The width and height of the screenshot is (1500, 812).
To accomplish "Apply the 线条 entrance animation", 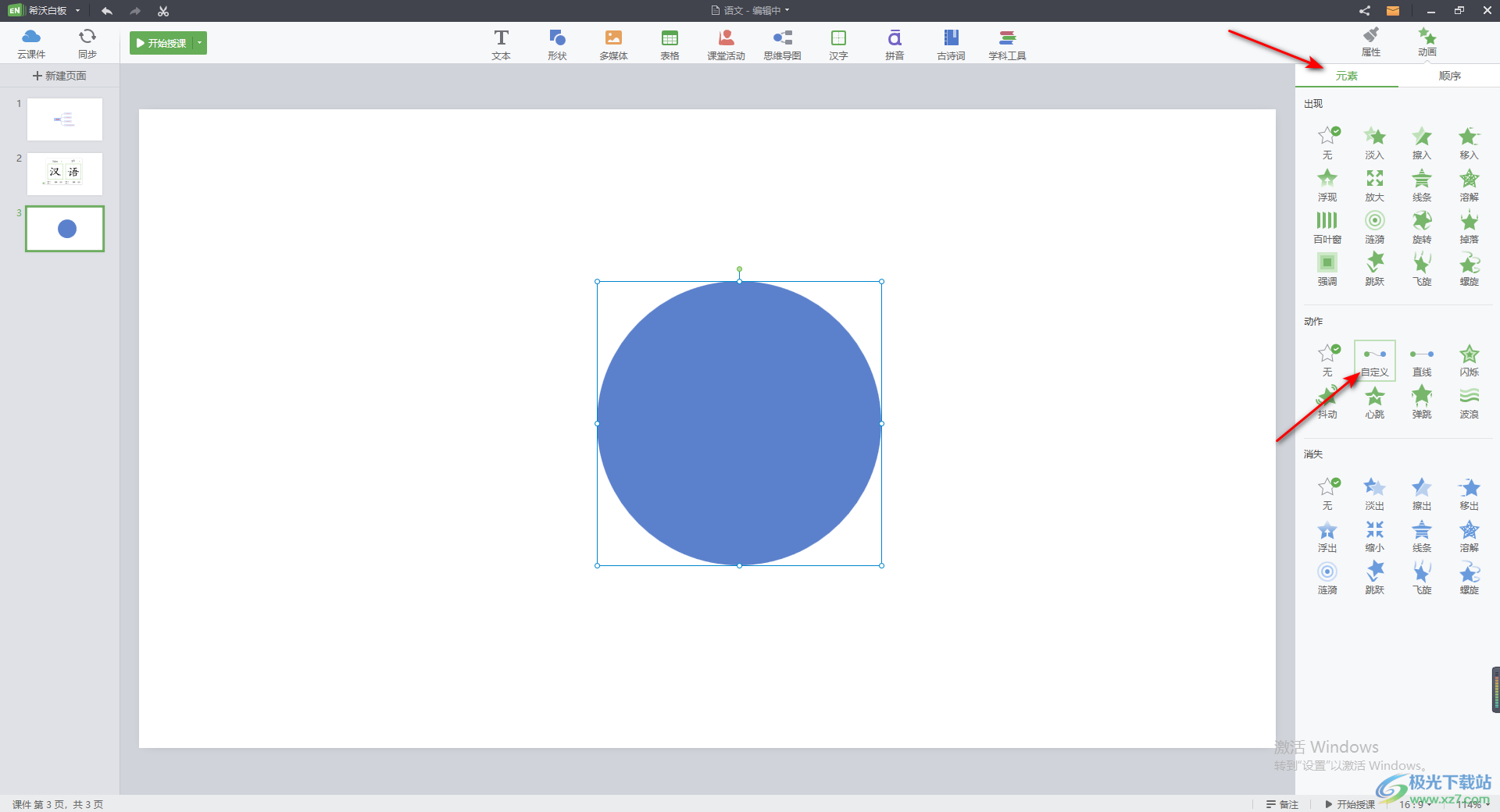I will pyautogui.click(x=1422, y=185).
